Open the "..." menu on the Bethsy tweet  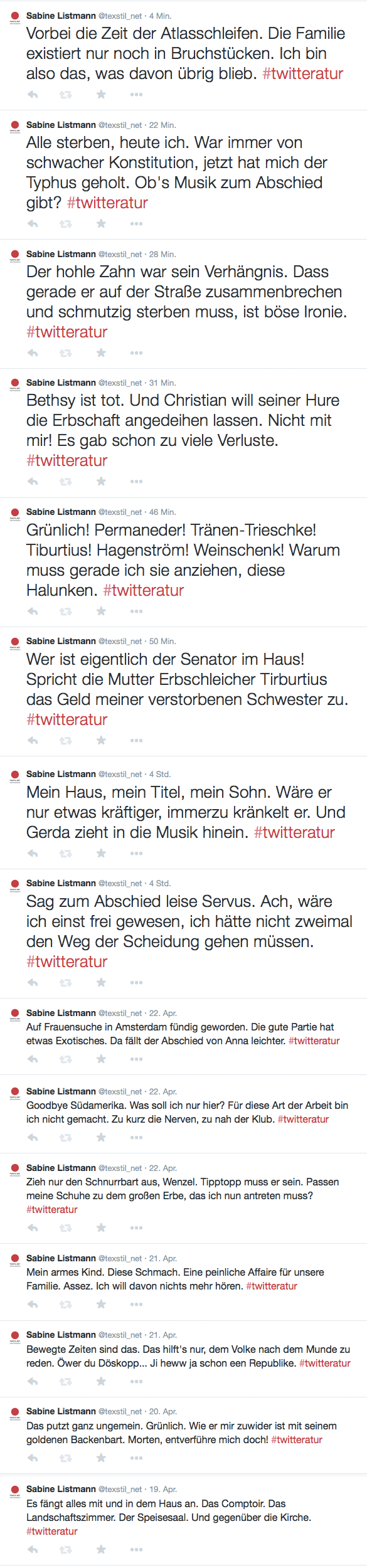[x=135, y=482]
